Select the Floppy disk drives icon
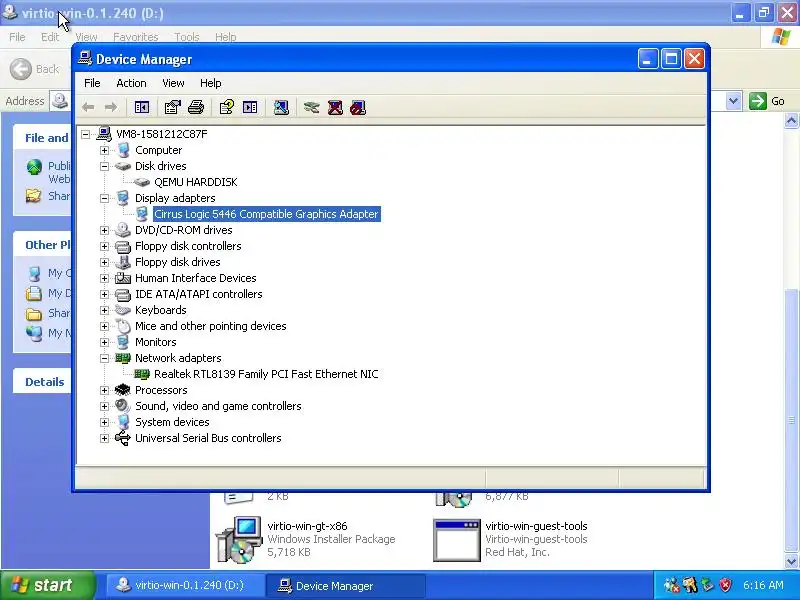This screenshot has width=800, height=600. pos(123,262)
